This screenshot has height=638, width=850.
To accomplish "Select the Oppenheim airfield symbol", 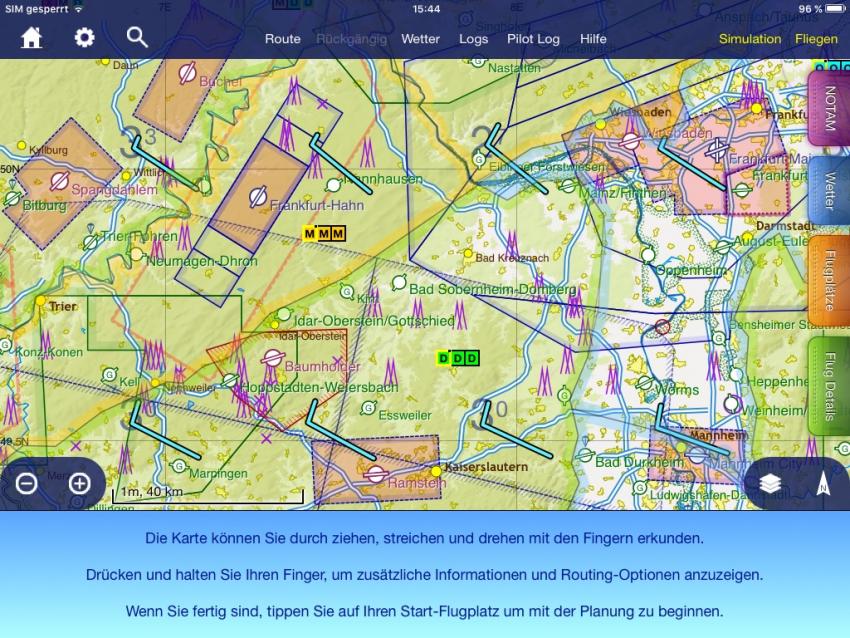I will [648, 254].
